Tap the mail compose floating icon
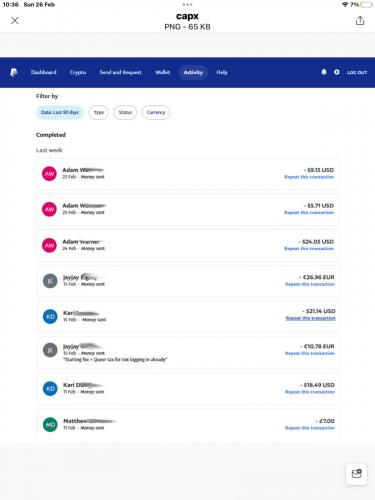 356,474
